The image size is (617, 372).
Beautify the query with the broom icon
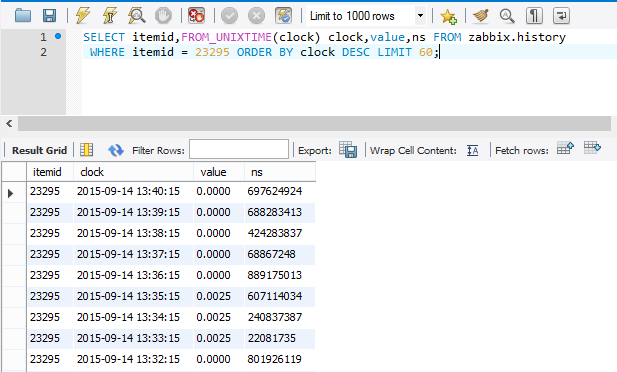click(x=480, y=16)
